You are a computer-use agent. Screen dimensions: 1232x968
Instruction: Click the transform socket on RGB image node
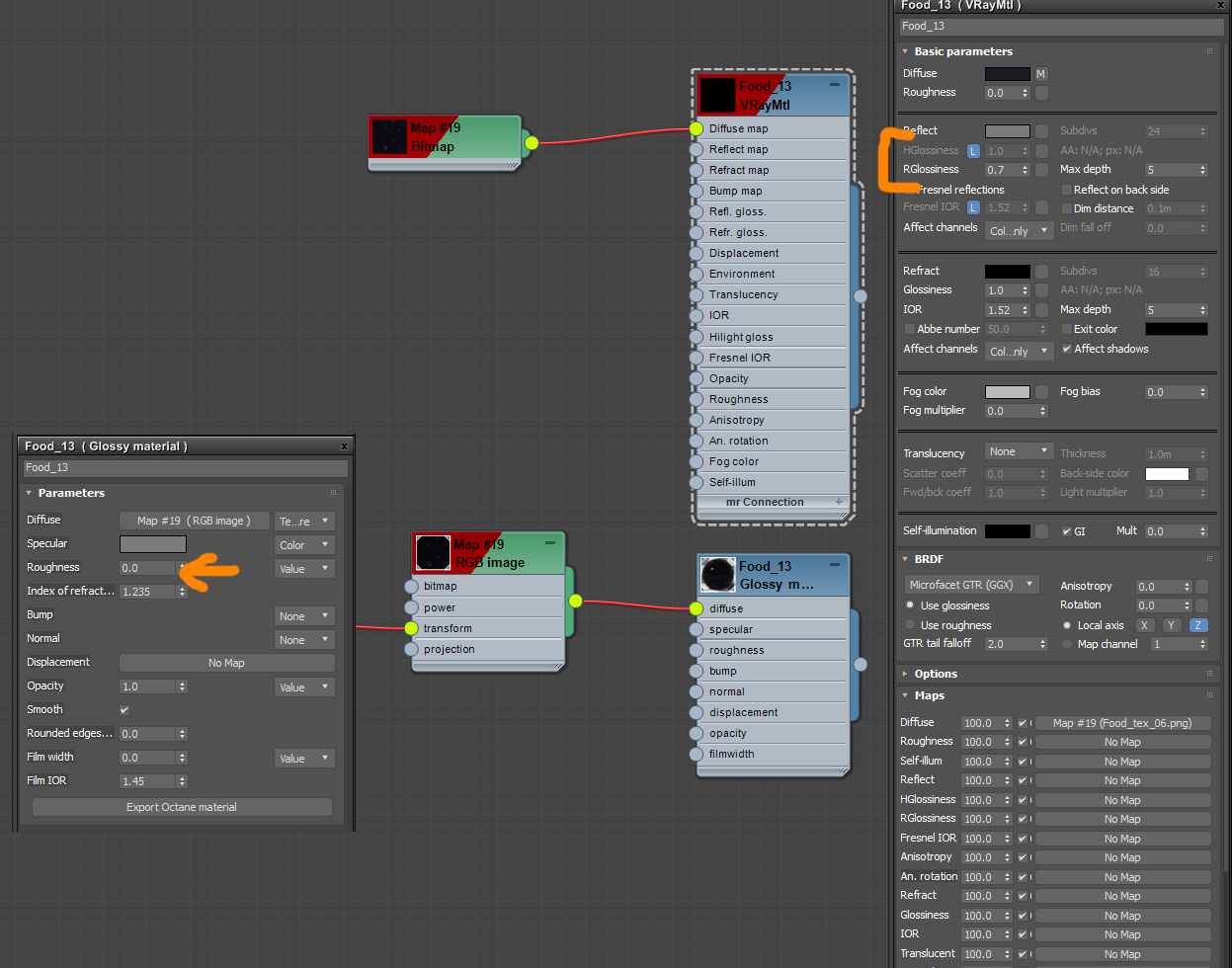[x=411, y=628]
